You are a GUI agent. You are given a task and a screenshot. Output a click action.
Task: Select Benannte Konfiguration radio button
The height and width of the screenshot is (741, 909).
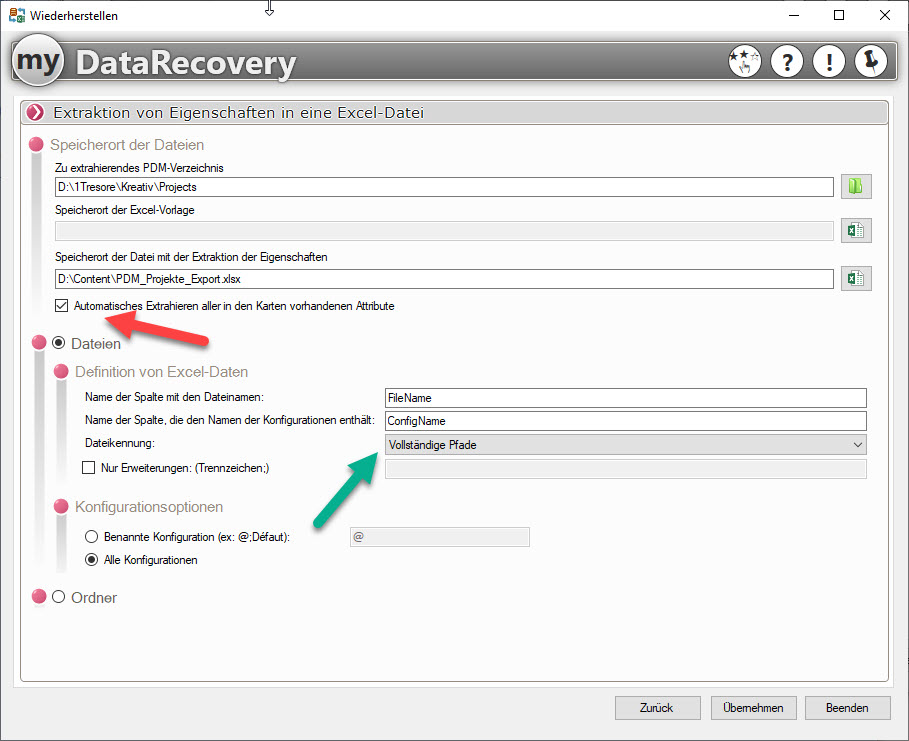pyautogui.click(x=92, y=536)
